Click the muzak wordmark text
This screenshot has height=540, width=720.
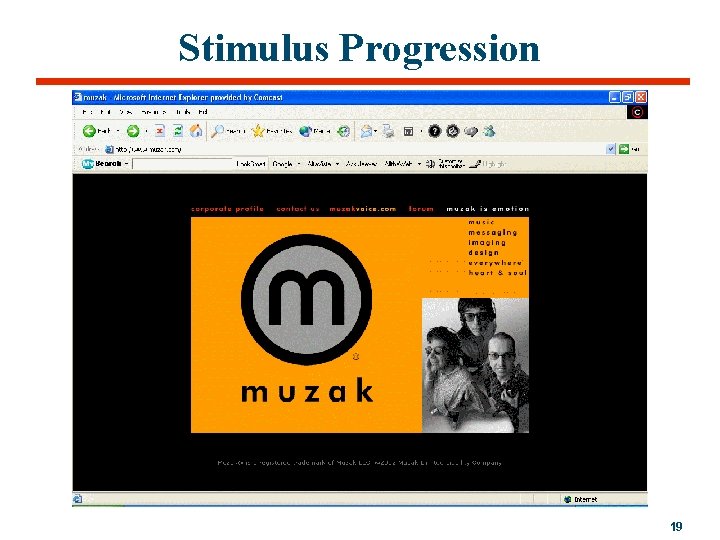(x=307, y=390)
